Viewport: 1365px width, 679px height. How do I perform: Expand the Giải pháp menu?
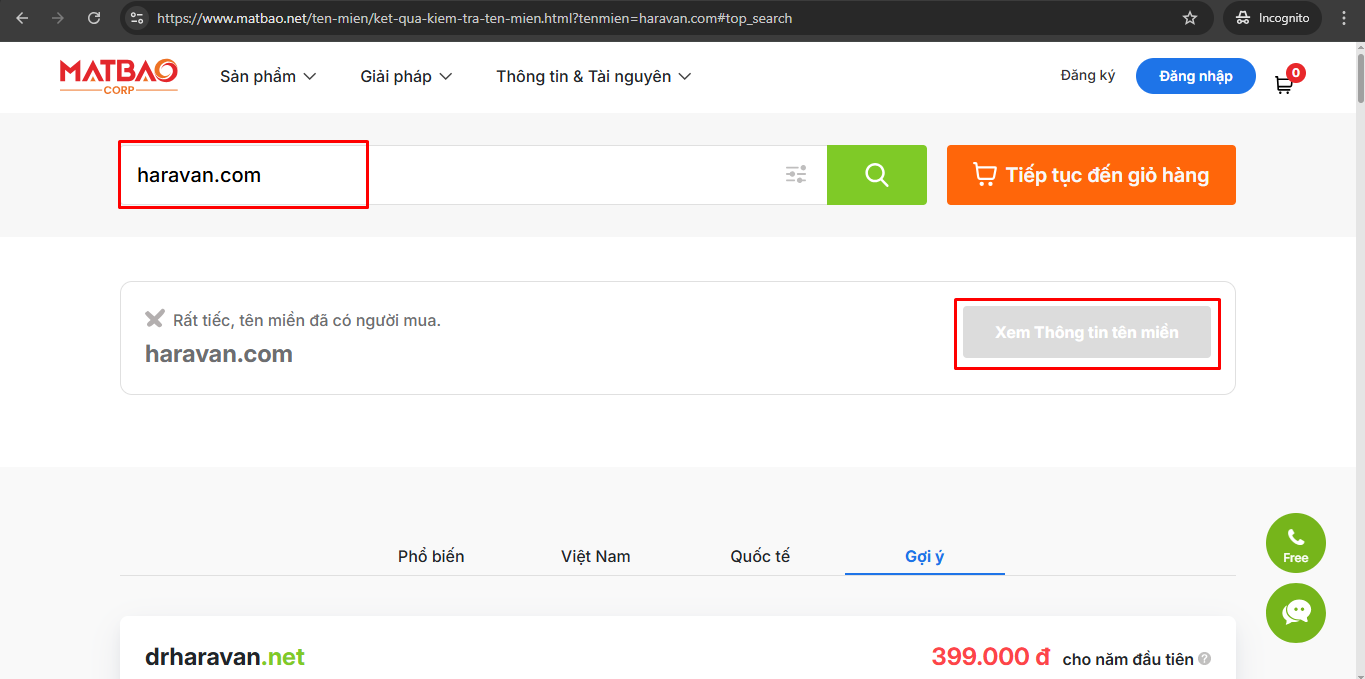(406, 76)
